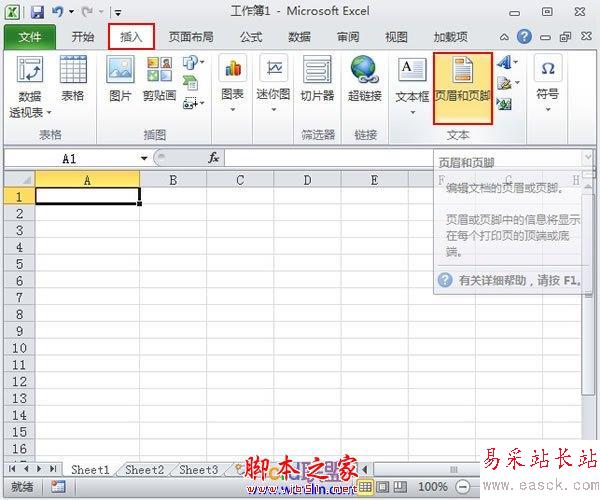Expand the 文本框 dropdown arrow
Viewport: 600px width, 500px height.
point(412,112)
